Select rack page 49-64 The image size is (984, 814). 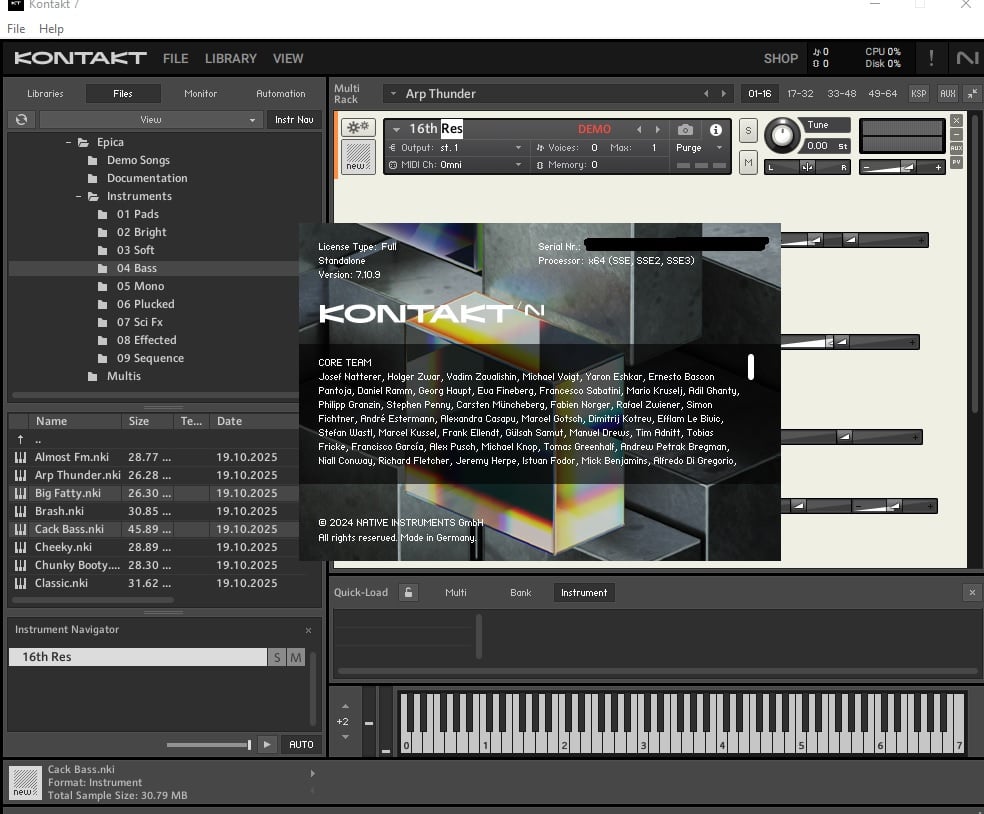pyautogui.click(x=882, y=94)
